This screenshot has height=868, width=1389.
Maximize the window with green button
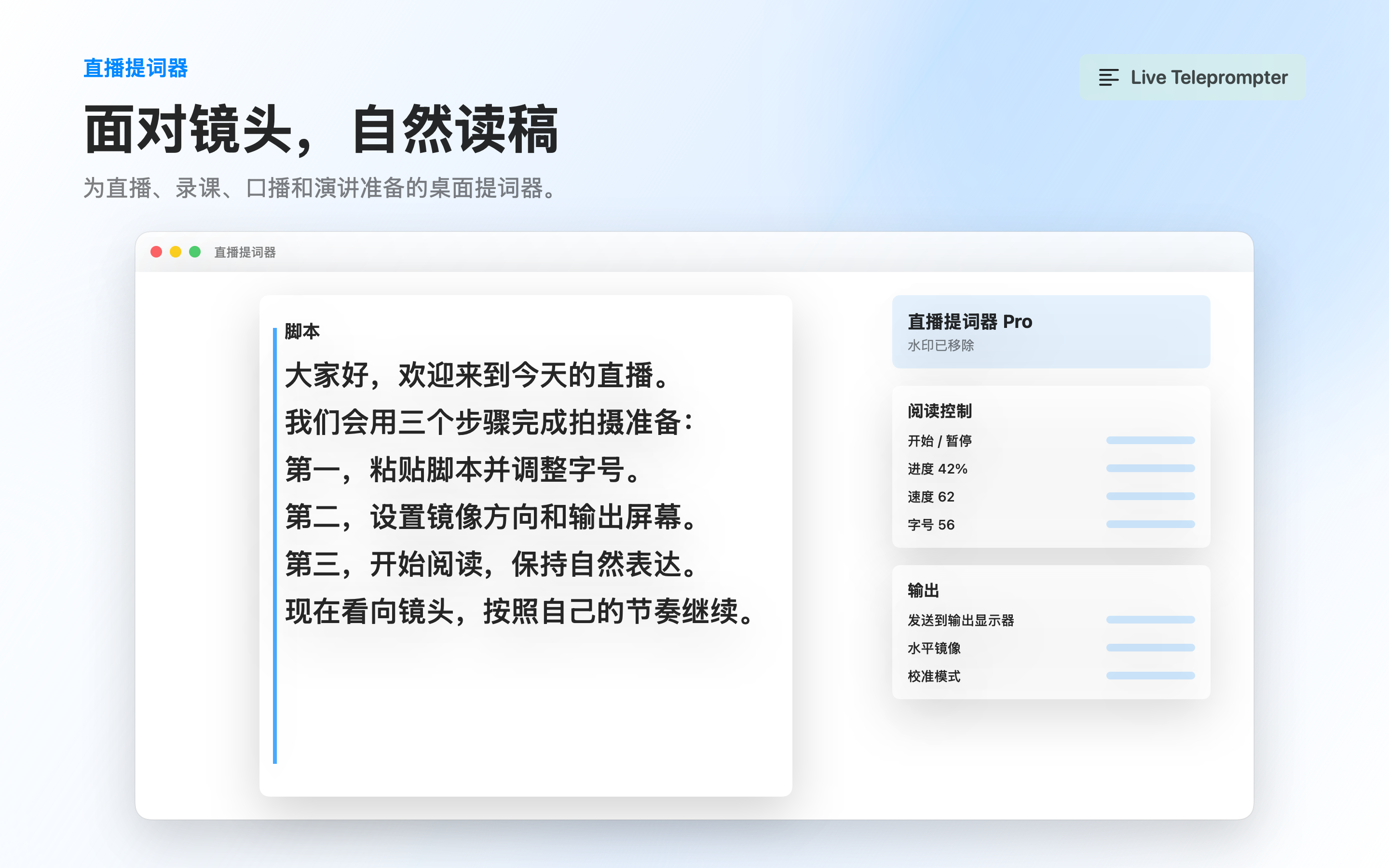pos(195,252)
